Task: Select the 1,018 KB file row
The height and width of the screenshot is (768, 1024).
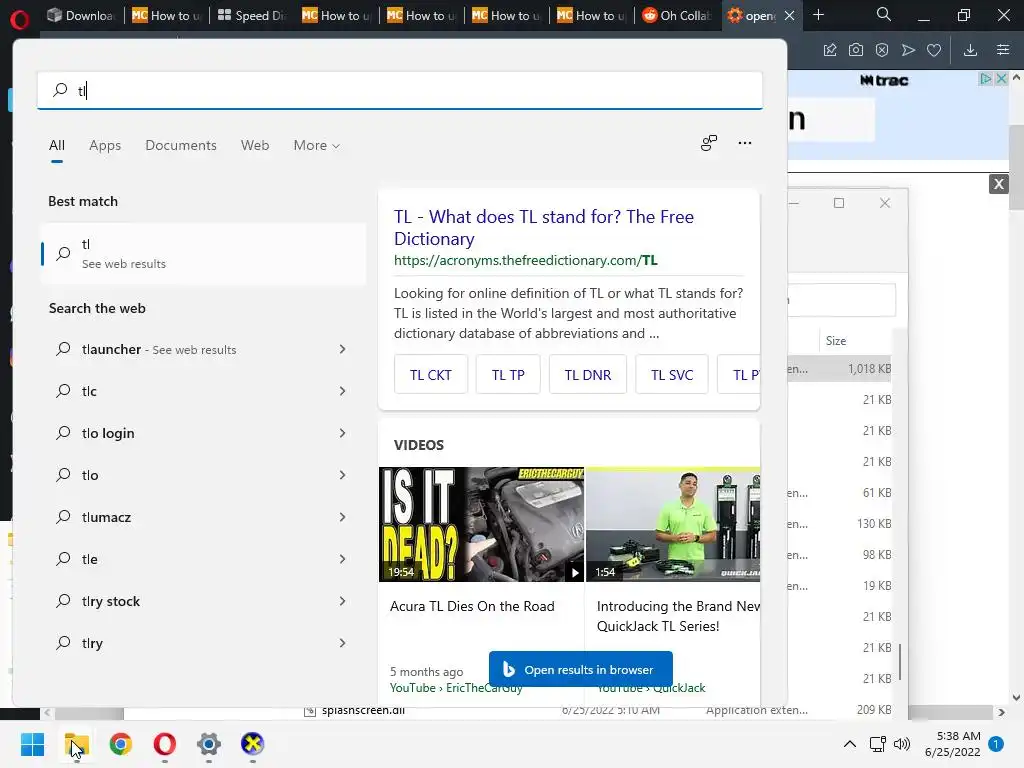Action: (840, 369)
